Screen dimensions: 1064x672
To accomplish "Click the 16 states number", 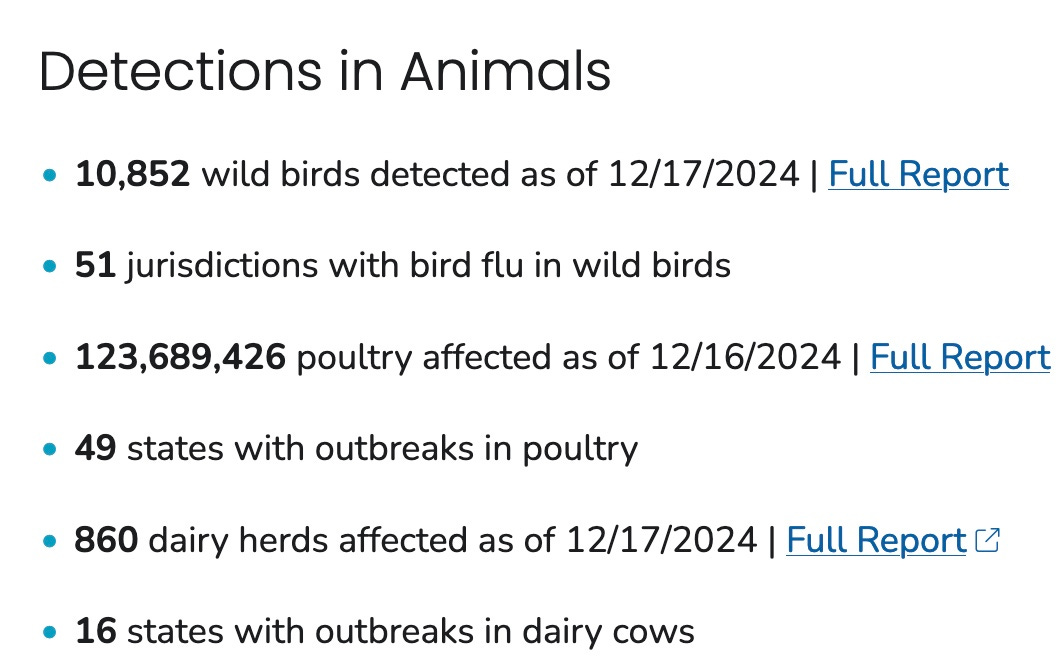I will click(96, 631).
